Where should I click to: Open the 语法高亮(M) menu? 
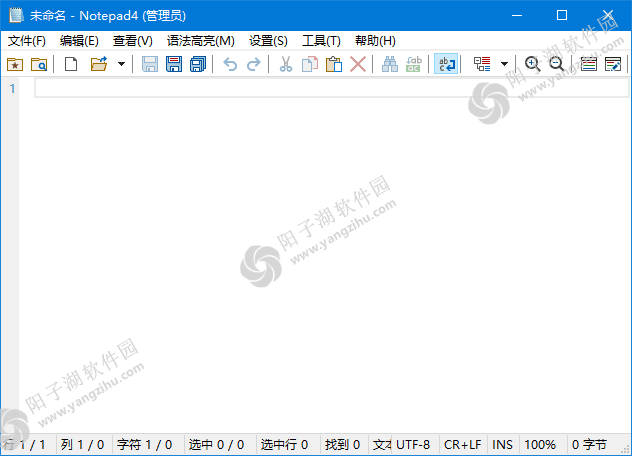[201, 41]
